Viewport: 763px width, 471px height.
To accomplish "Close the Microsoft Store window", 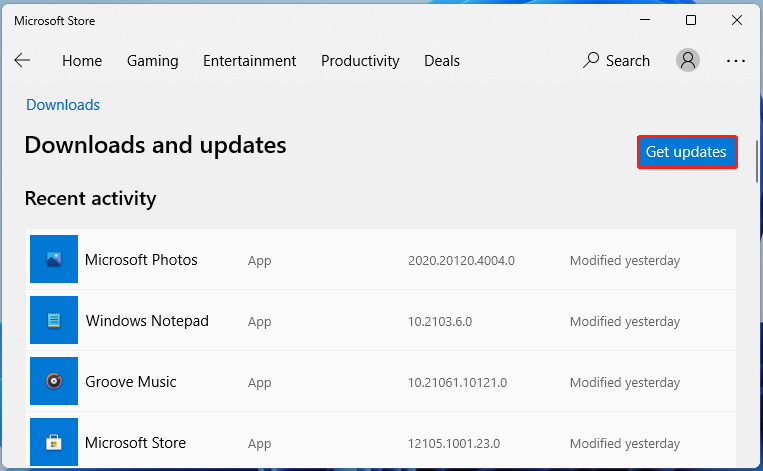I will click(x=737, y=20).
